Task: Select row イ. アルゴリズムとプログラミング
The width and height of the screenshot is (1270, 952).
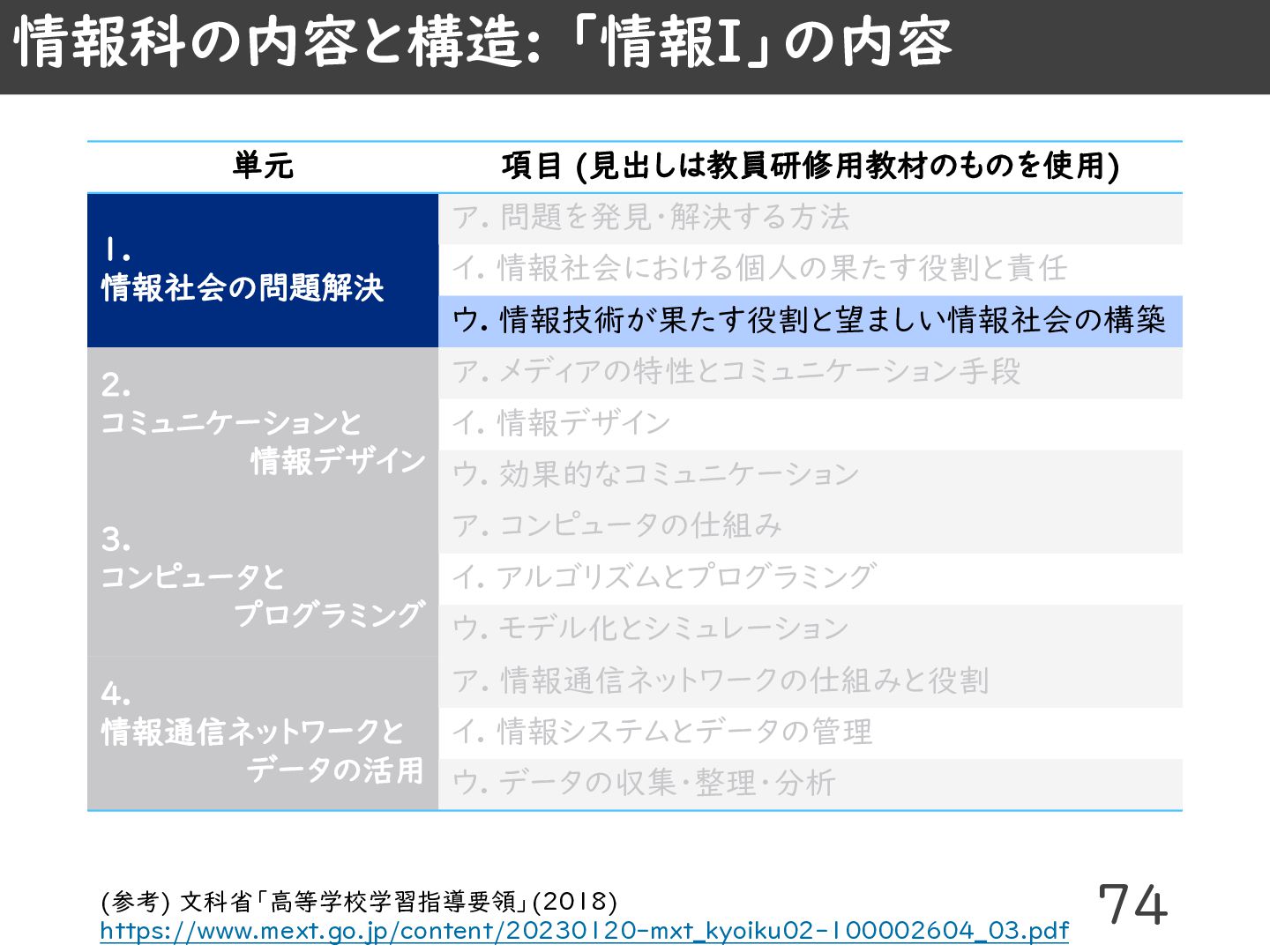Action: pos(811,578)
